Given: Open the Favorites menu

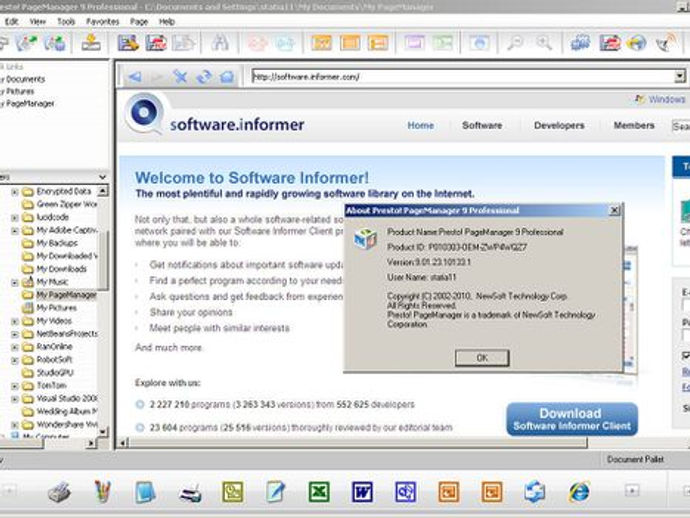Looking at the screenshot, I should pos(103,22).
